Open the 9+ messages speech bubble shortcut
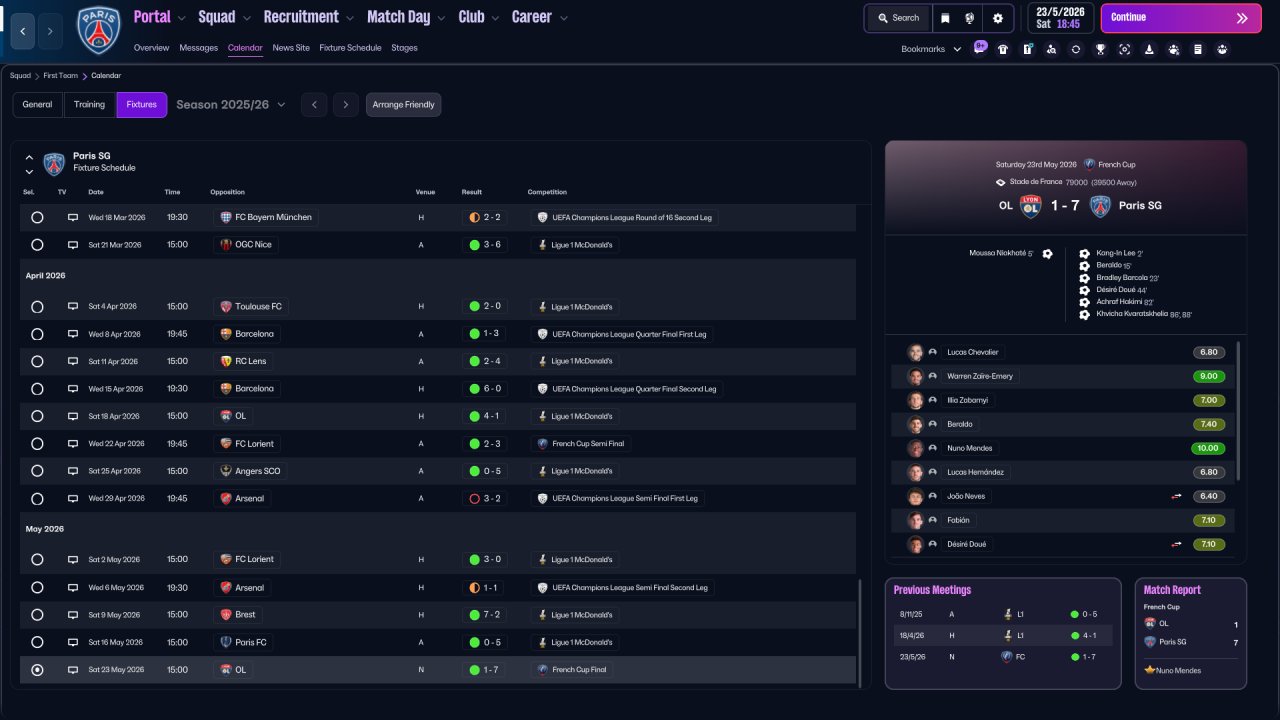Viewport: 1280px width, 720px height. coord(980,46)
